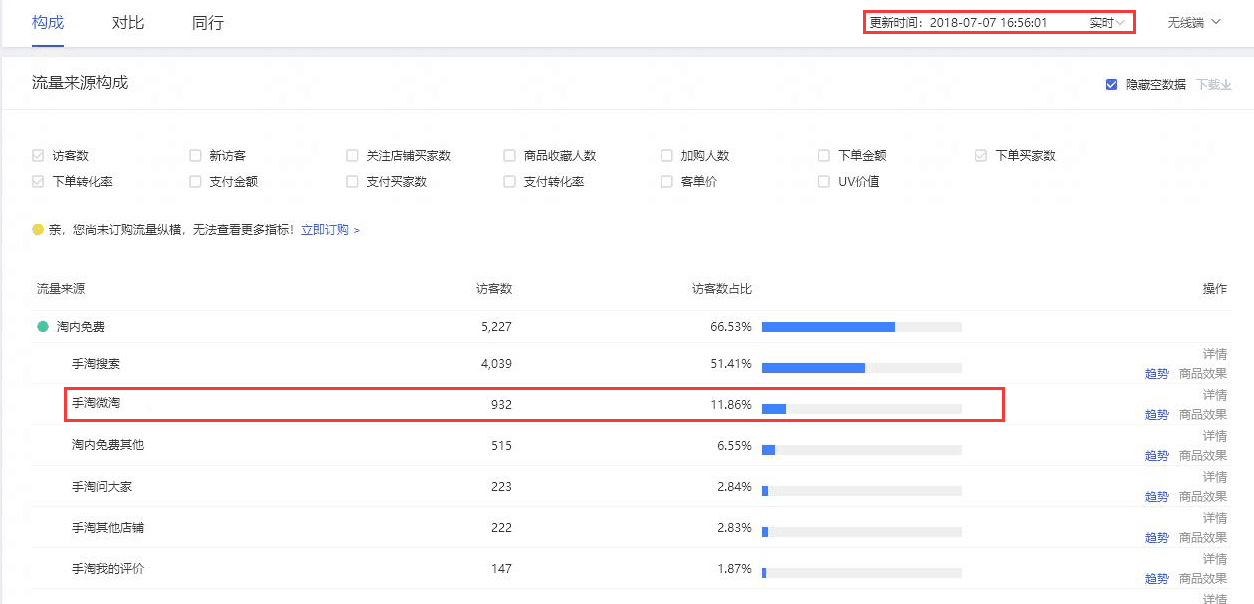This screenshot has height=604, width=1254.
Task: Enable the UV价值 checkbox
Action: [x=824, y=182]
